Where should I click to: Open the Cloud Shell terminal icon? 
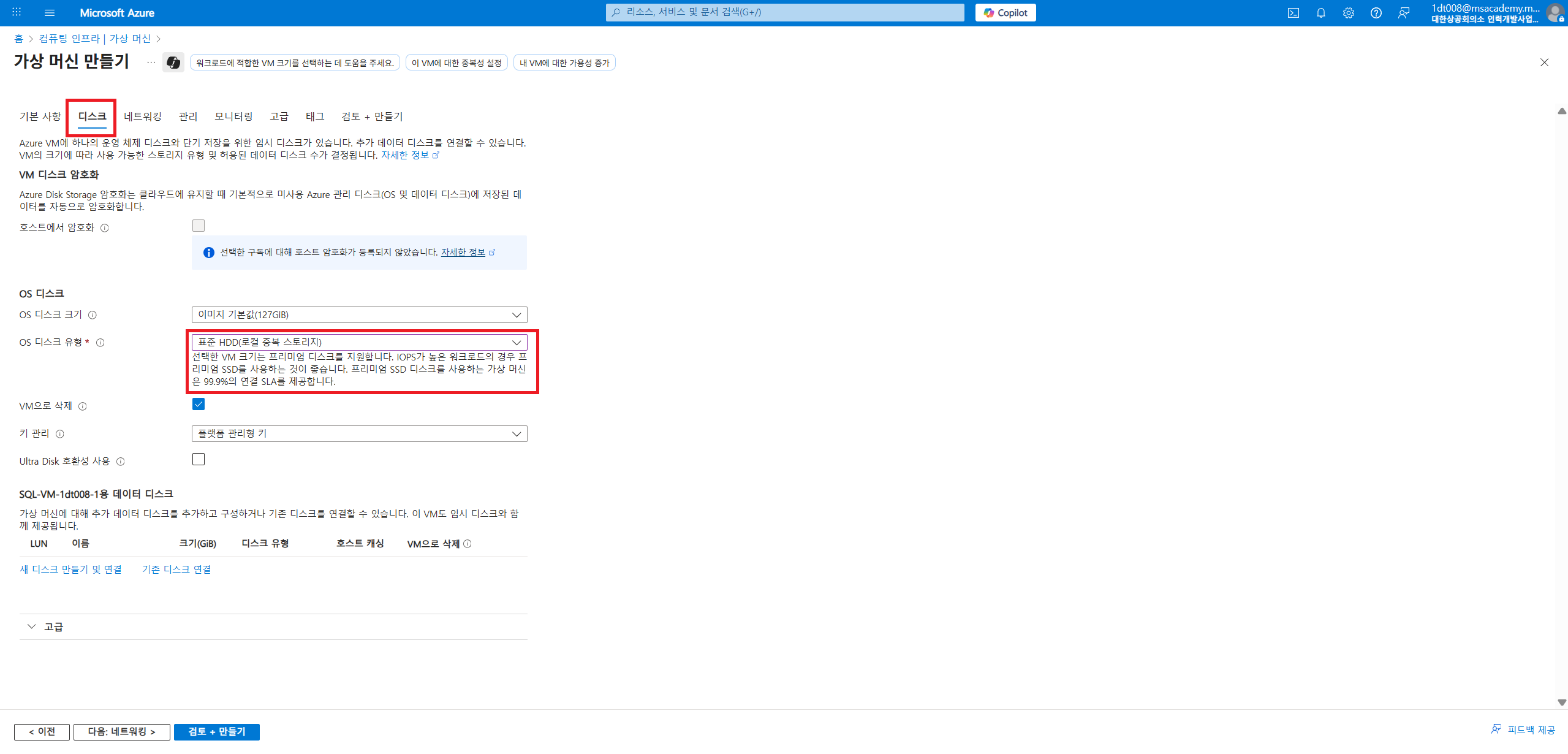click(1293, 13)
